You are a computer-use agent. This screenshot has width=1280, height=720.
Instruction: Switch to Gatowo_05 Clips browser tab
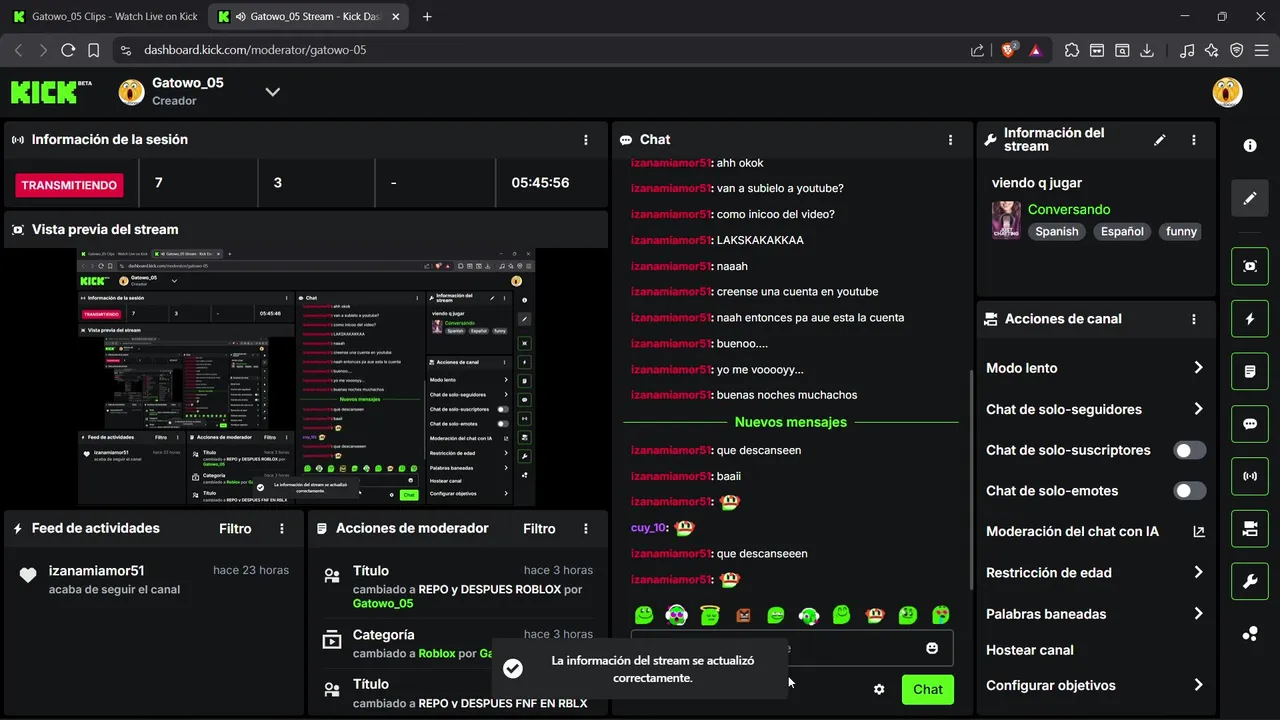pos(104,17)
